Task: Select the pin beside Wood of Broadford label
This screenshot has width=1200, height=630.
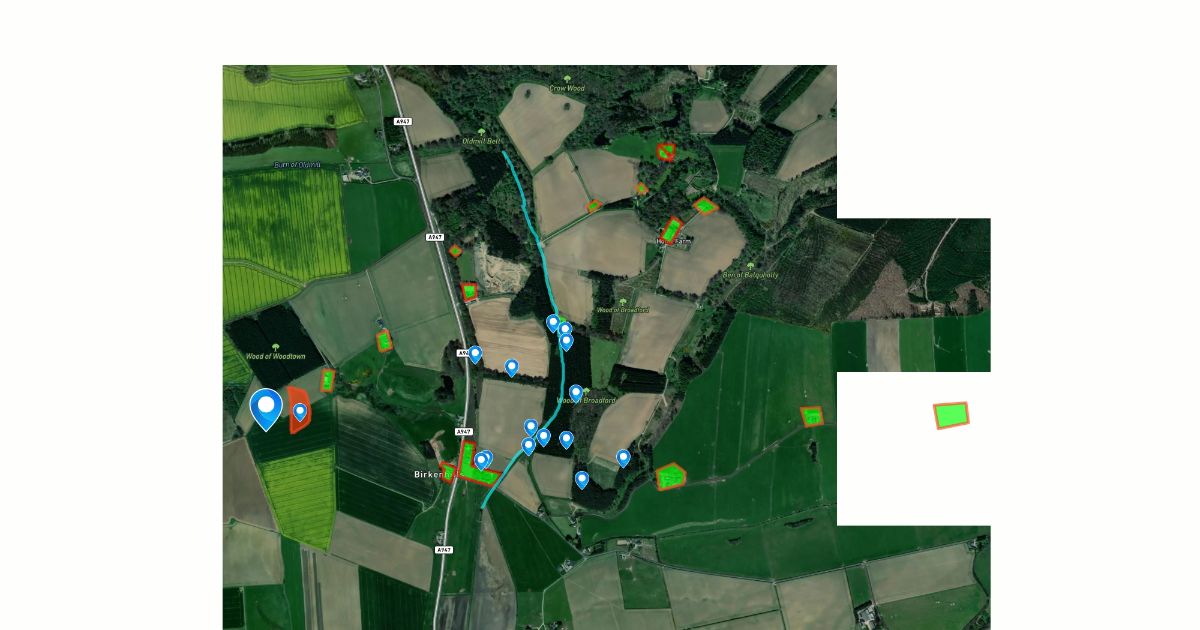Action: click(576, 393)
